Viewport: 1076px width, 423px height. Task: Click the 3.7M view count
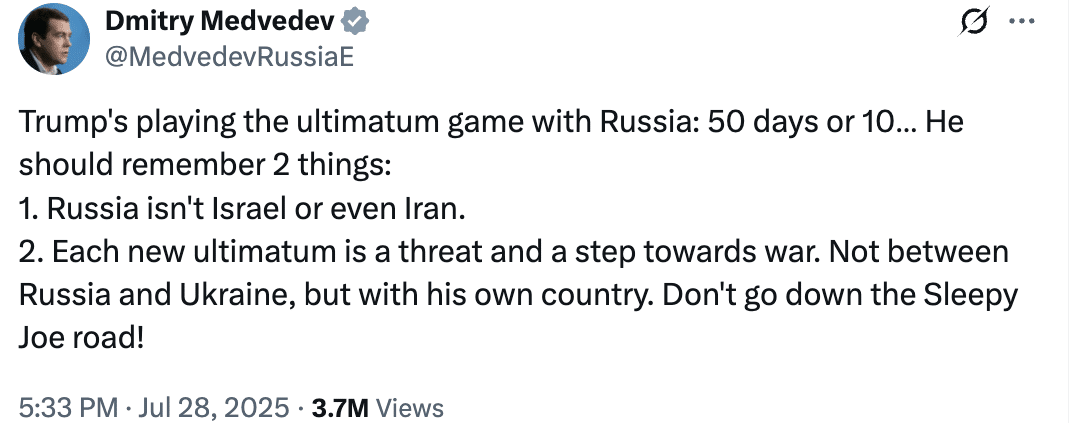click(x=341, y=408)
